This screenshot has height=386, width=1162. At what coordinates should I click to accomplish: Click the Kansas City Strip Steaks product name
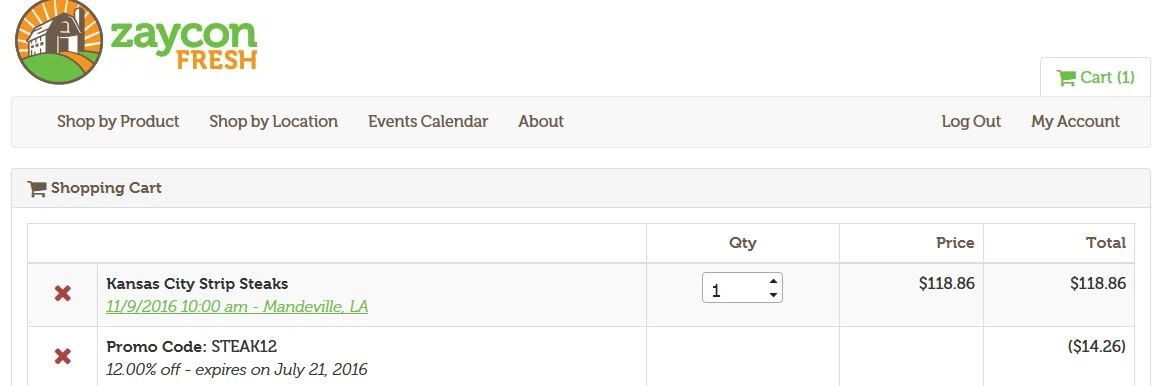click(x=197, y=284)
